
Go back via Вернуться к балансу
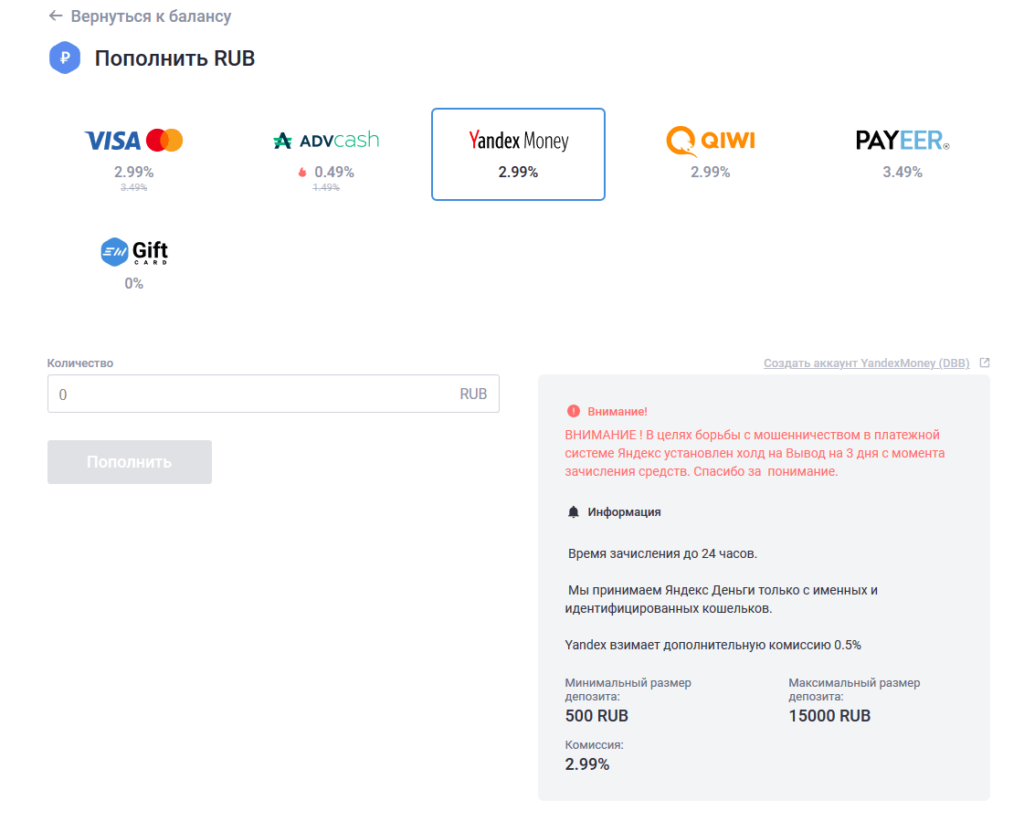coord(150,17)
